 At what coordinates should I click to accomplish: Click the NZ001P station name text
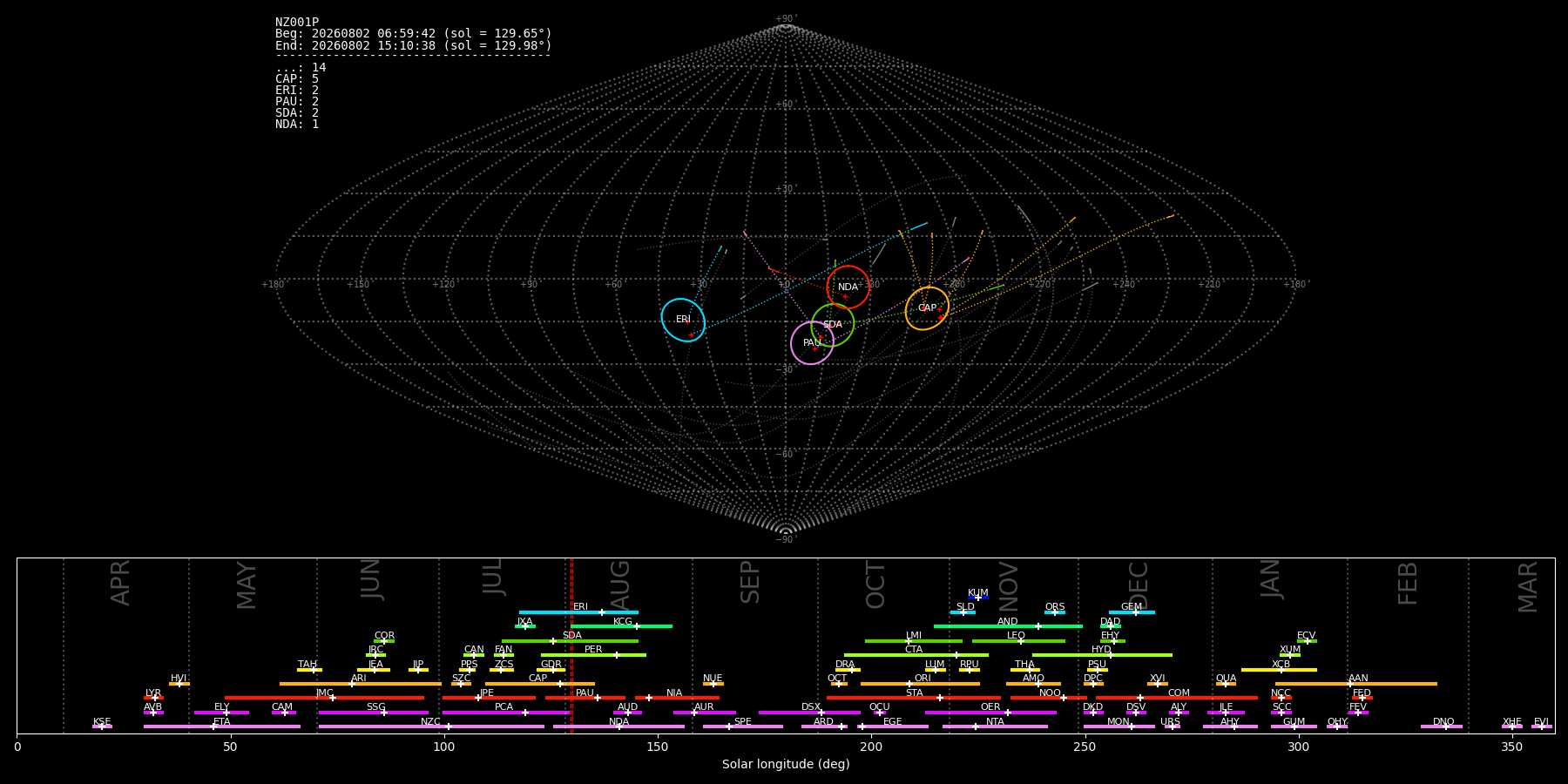297,23
